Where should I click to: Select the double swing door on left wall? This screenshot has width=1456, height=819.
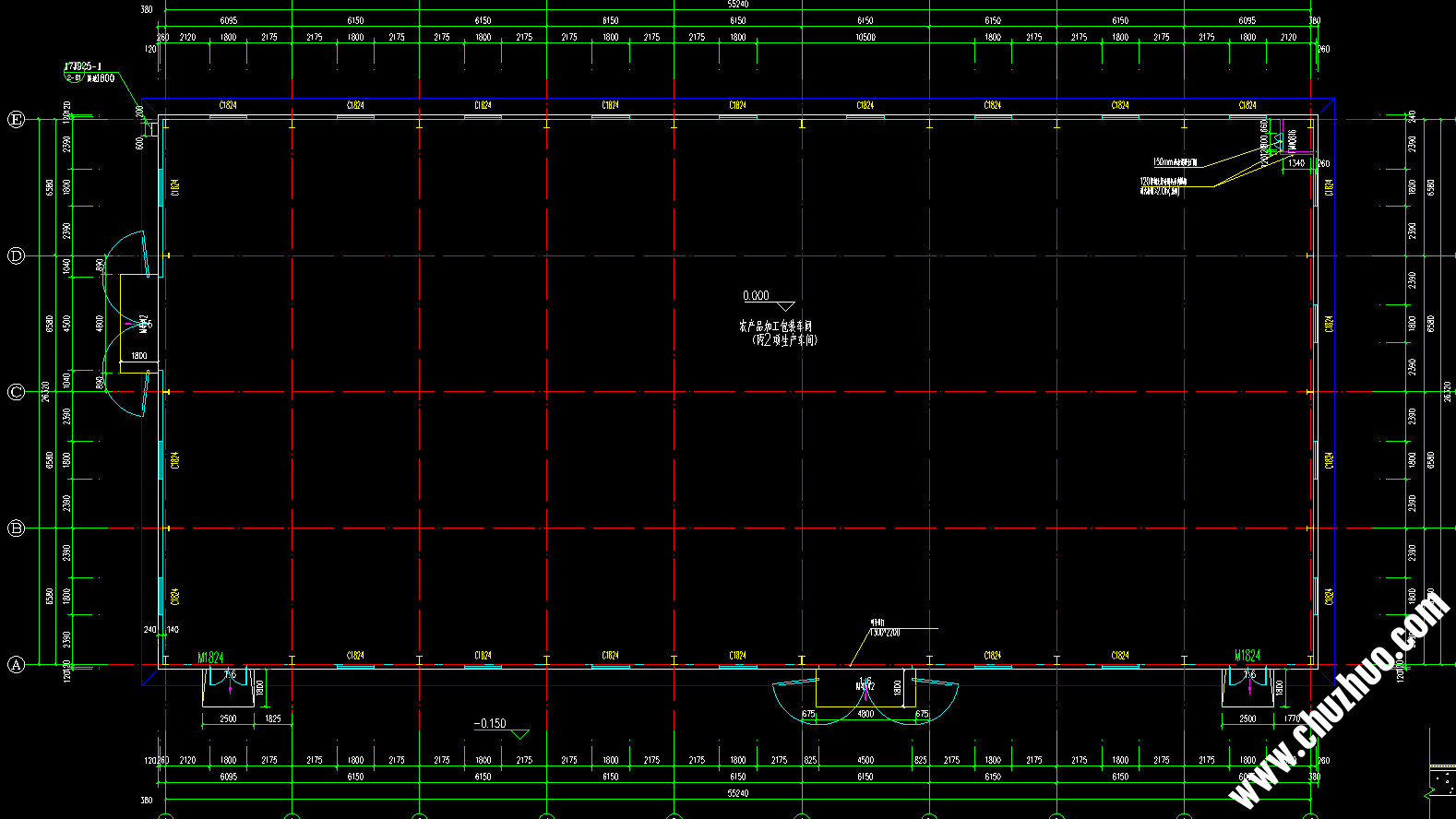(125, 325)
